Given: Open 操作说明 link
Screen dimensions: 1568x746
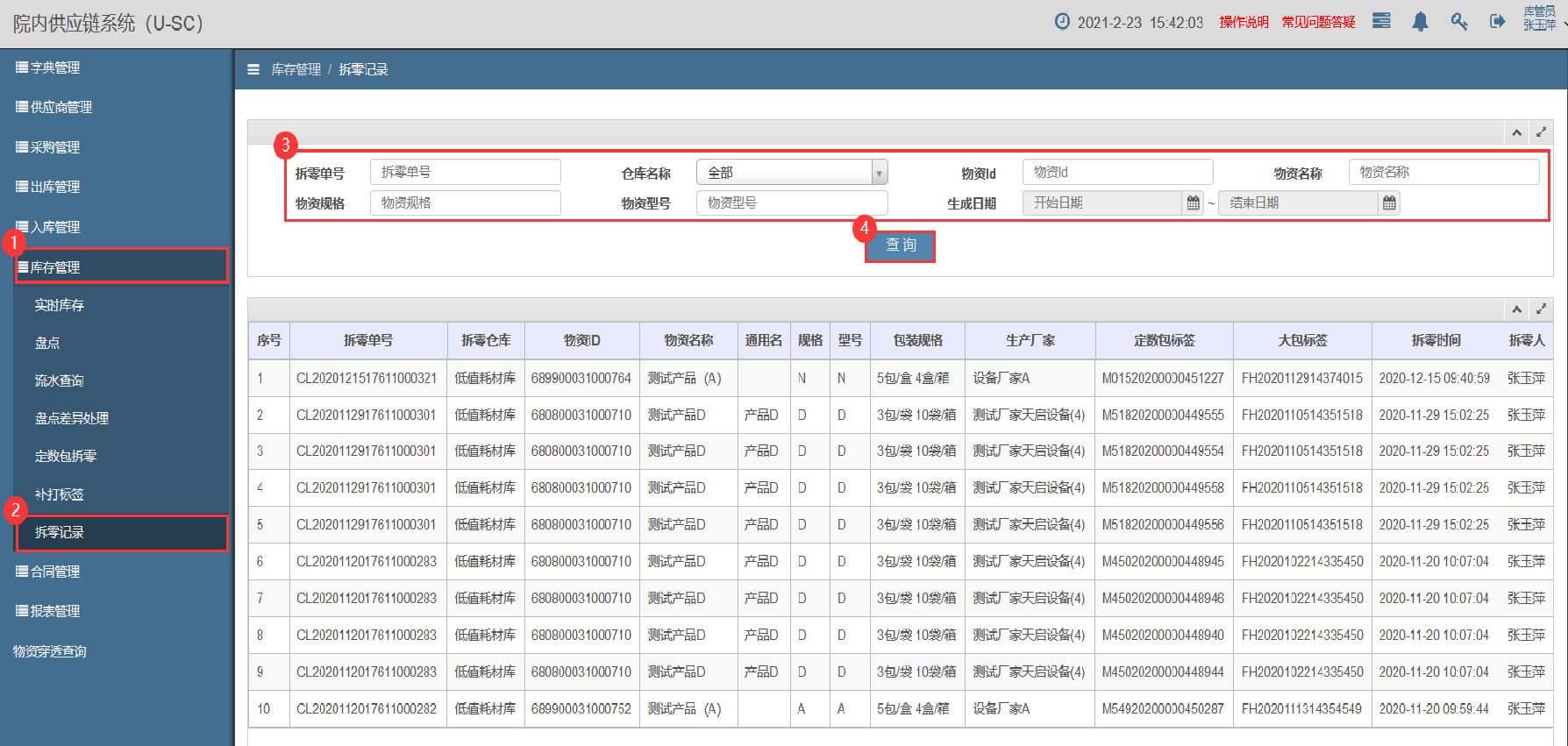Looking at the screenshot, I should 1244,22.
